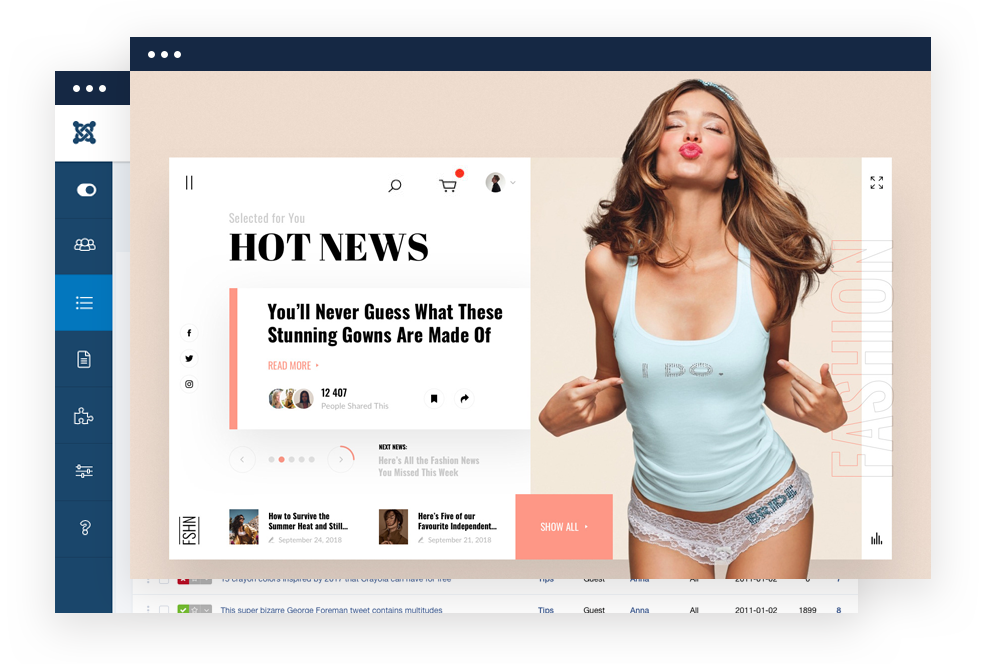Select the active orange carousel dot

point(281,460)
